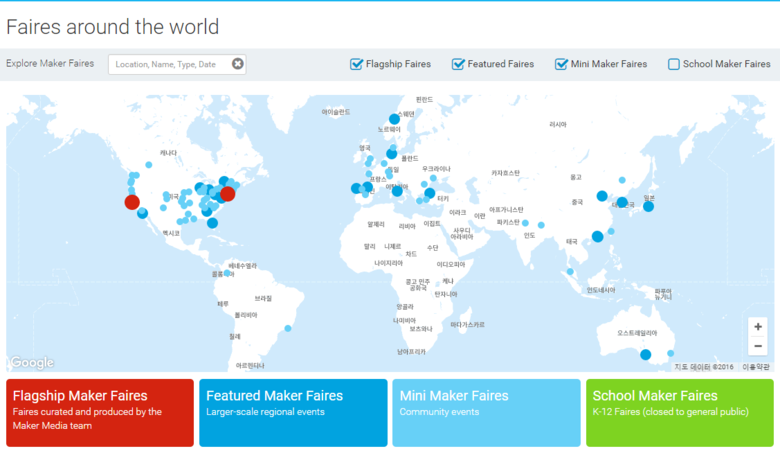Click the Google logo on the map
The width and height of the screenshot is (780, 451).
tap(32, 362)
